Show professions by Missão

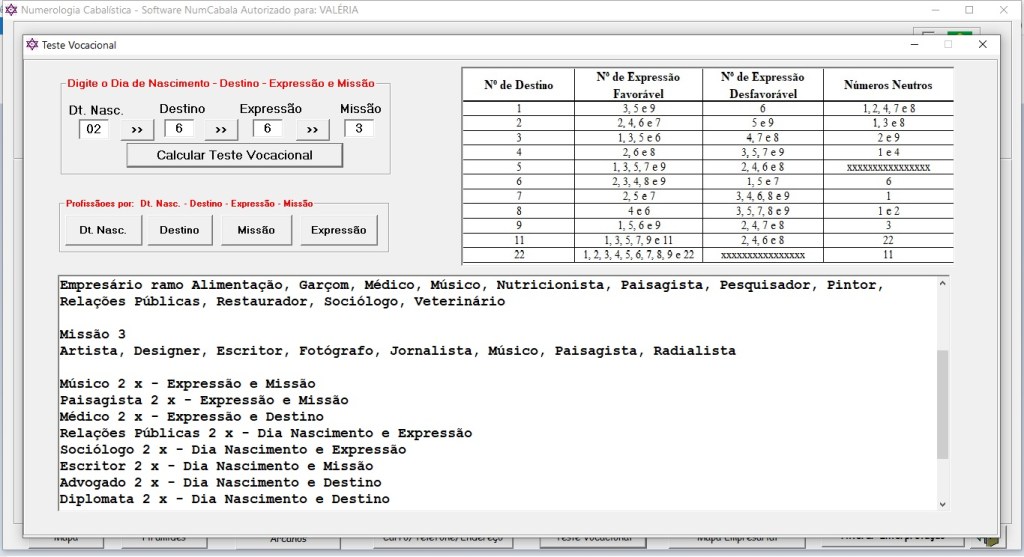point(256,230)
